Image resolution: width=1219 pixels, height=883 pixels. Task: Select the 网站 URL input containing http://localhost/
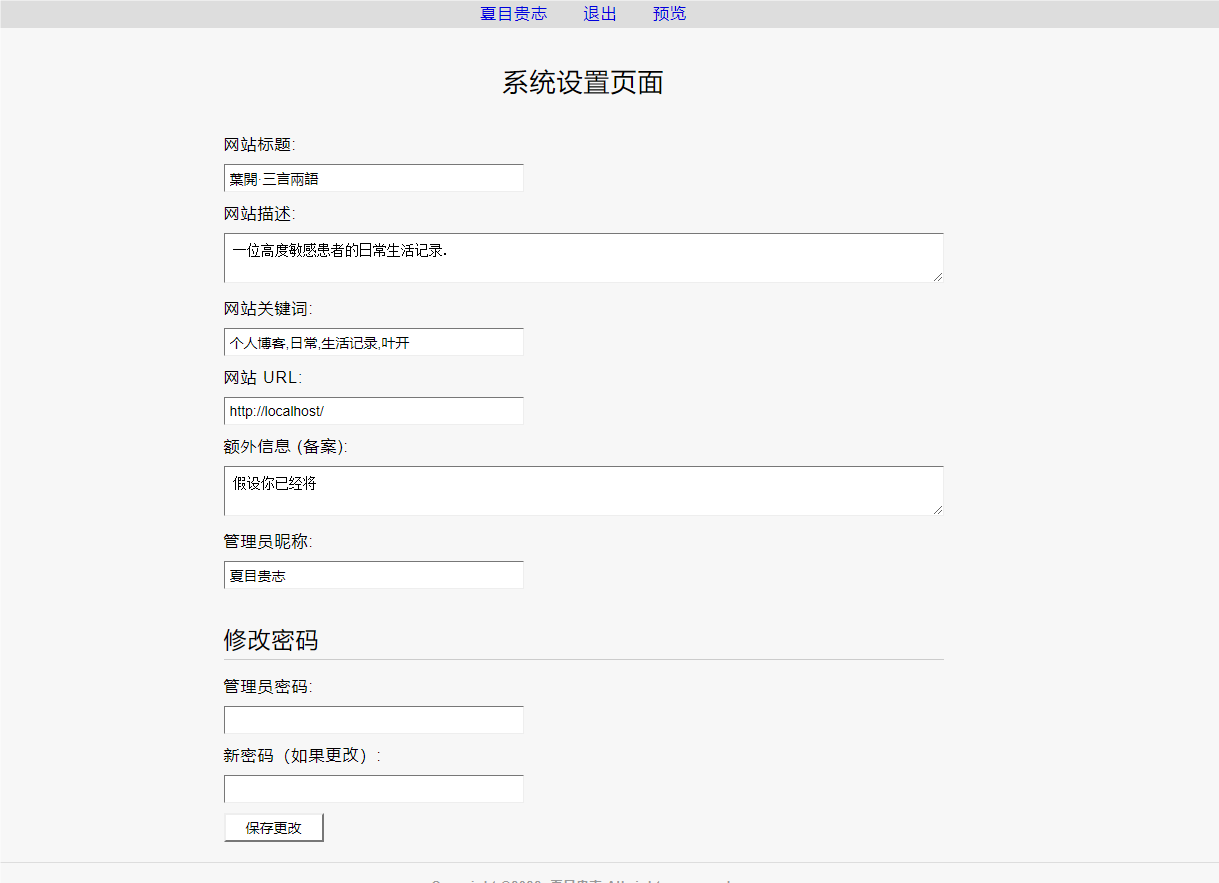click(373, 411)
